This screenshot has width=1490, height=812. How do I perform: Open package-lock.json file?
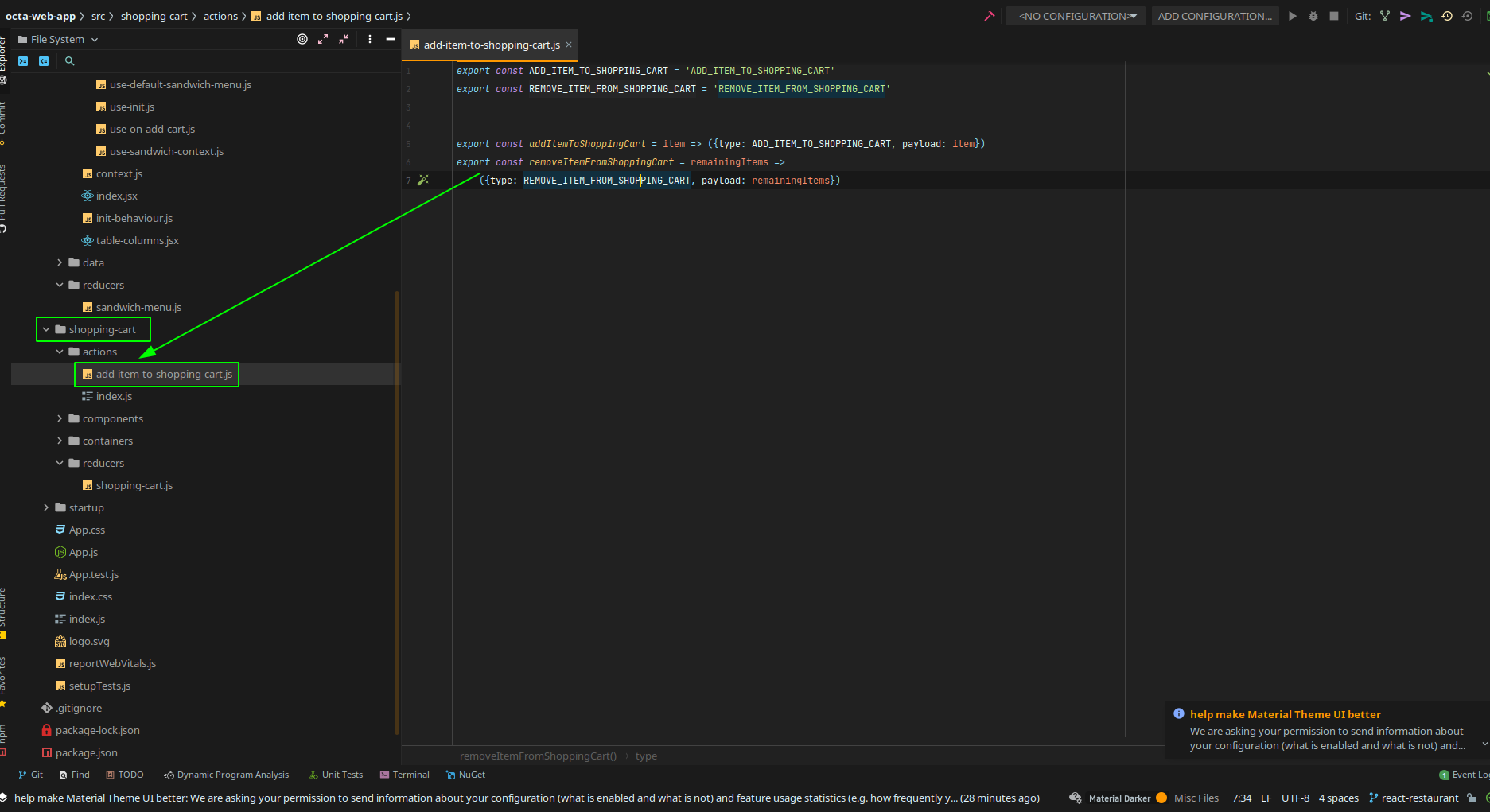[x=97, y=730]
